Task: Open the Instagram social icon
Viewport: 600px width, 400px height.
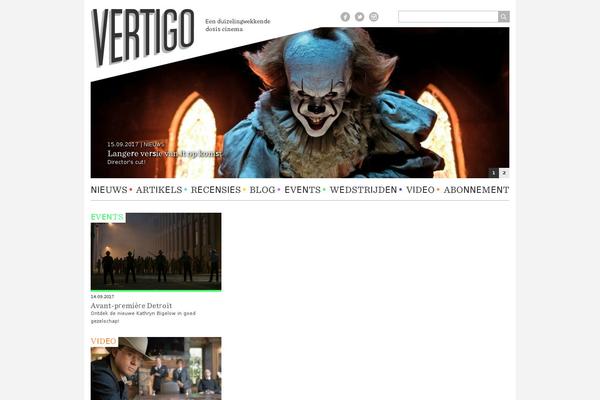Action: pyautogui.click(x=374, y=17)
